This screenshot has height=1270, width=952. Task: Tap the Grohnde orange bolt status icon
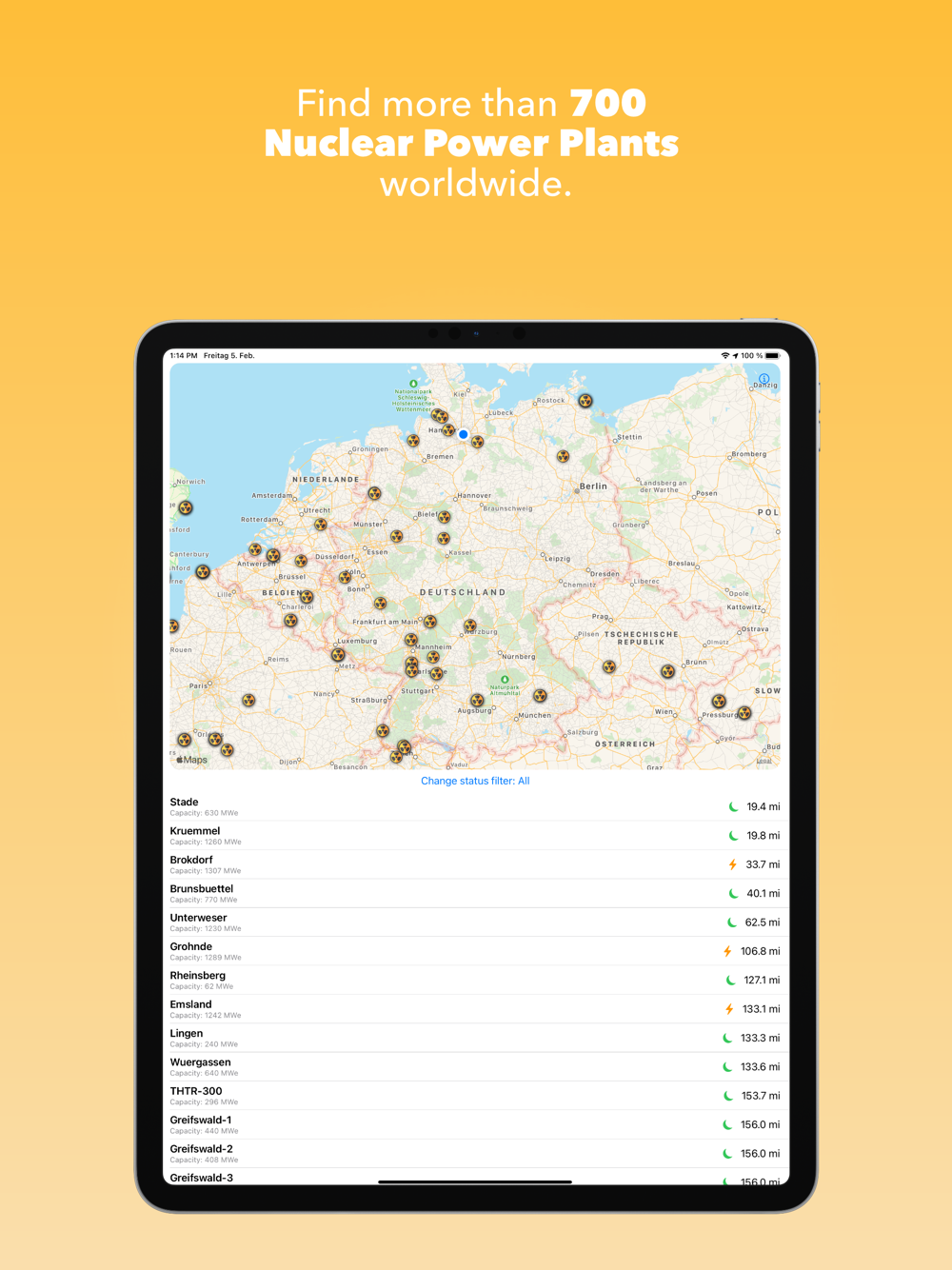(727, 951)
